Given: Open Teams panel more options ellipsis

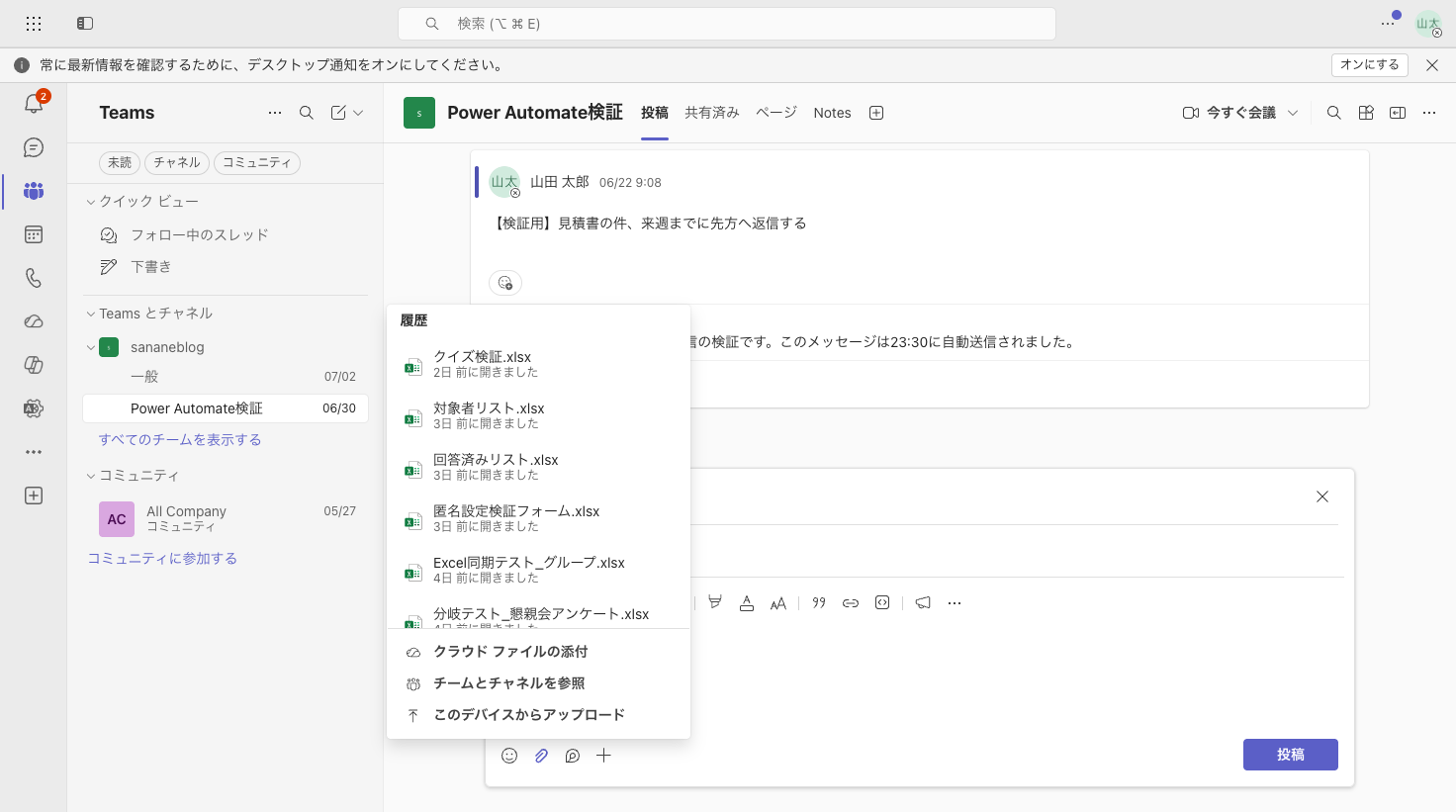Looking at the screenshot, I should pyautogui.click(x=275, y=113).
